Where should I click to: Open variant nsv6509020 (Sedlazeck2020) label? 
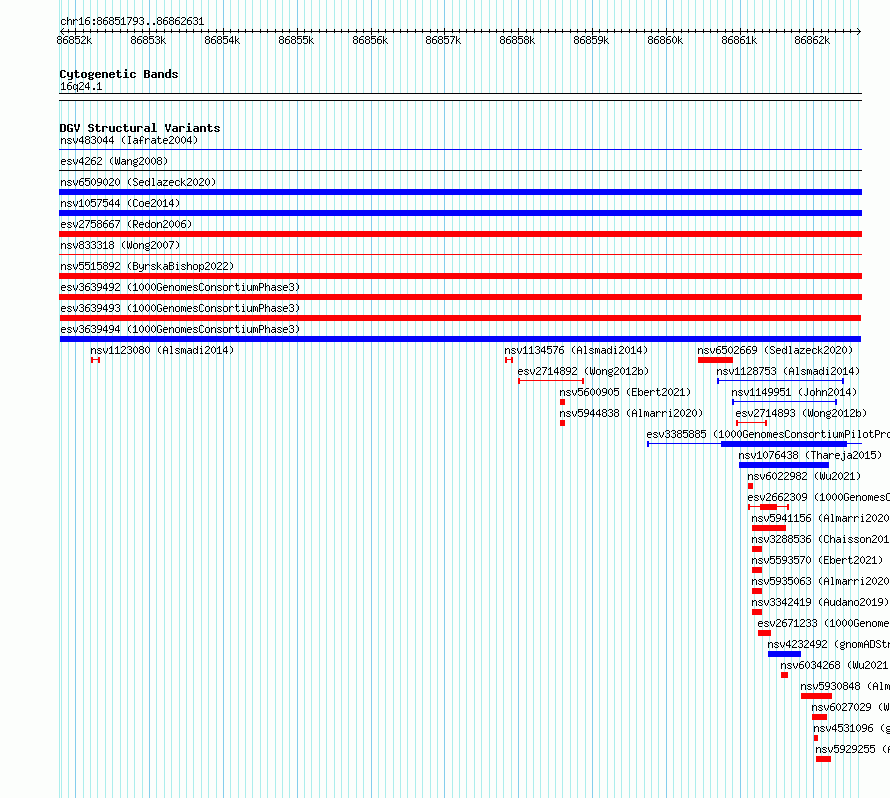138,182
